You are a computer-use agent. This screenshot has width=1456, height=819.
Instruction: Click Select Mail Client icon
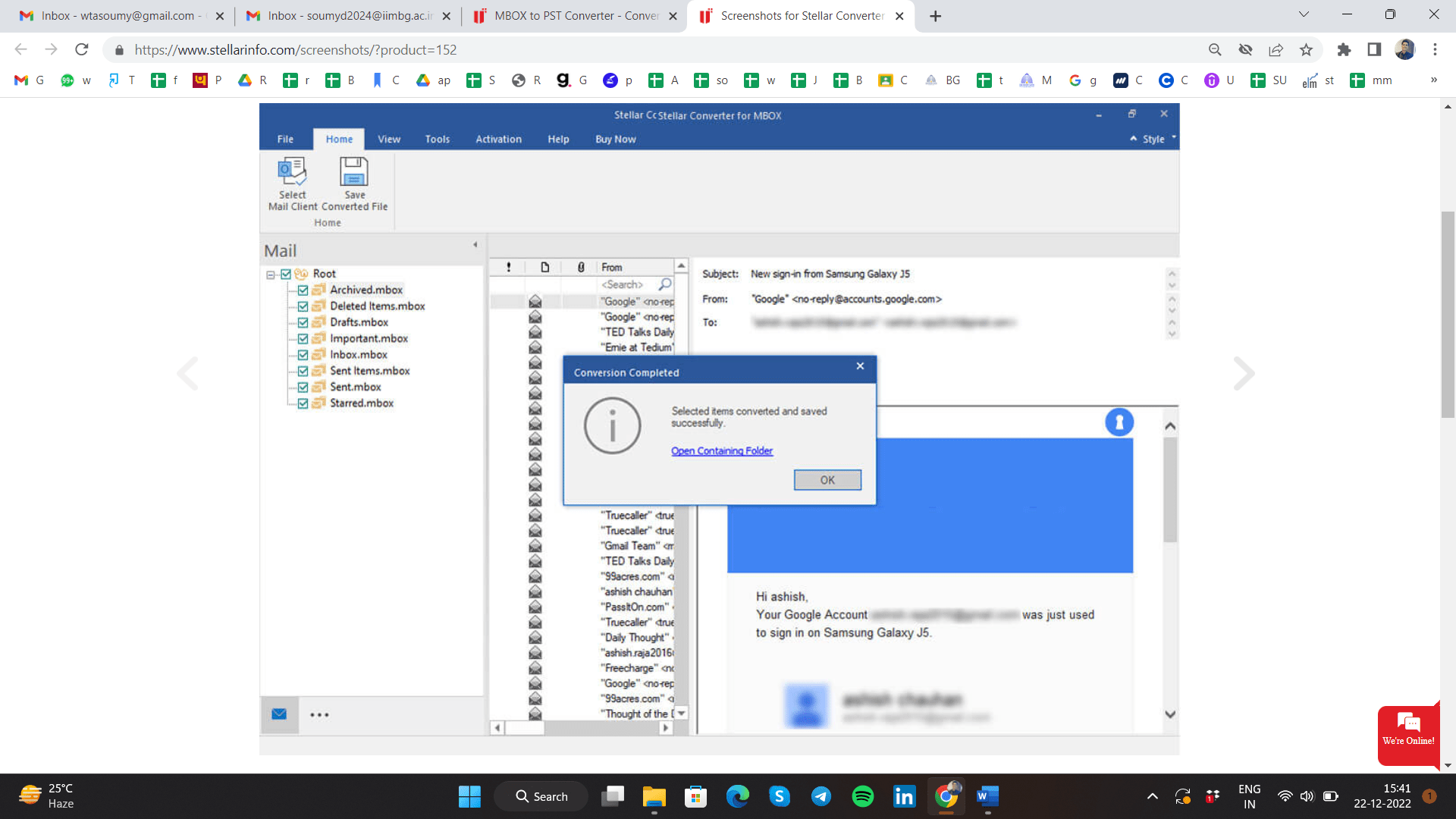(x=293, y=172)
